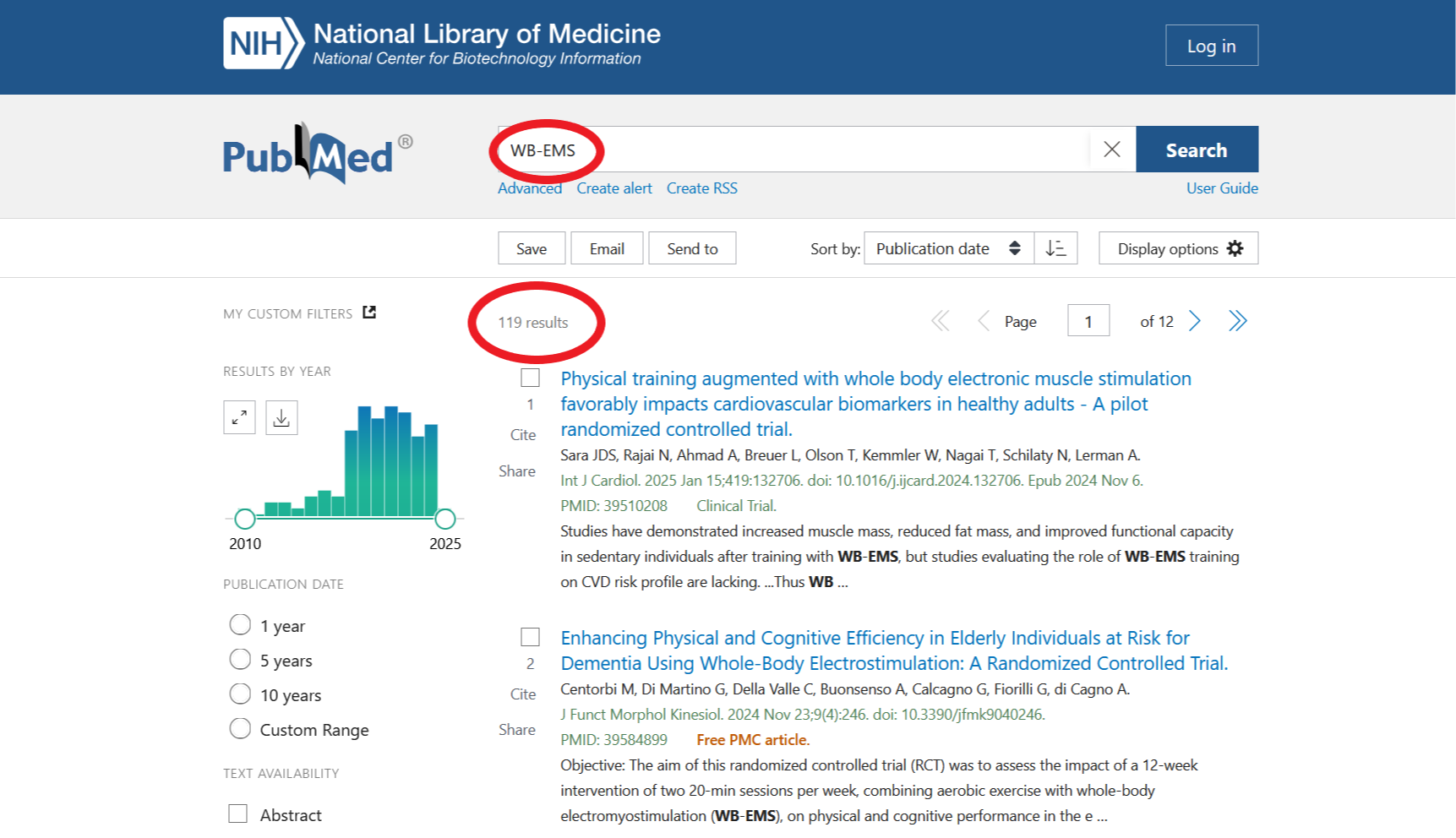Image resolution: width=1456 pixels, height=838 pixels.
Task: Choose the 5 years publication date filter
Action: (240, 659)
